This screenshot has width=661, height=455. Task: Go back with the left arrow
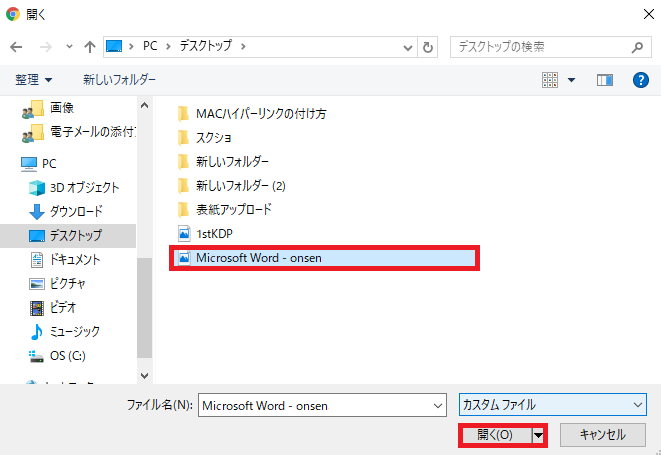pyautogui.click(x=16, y=47)
